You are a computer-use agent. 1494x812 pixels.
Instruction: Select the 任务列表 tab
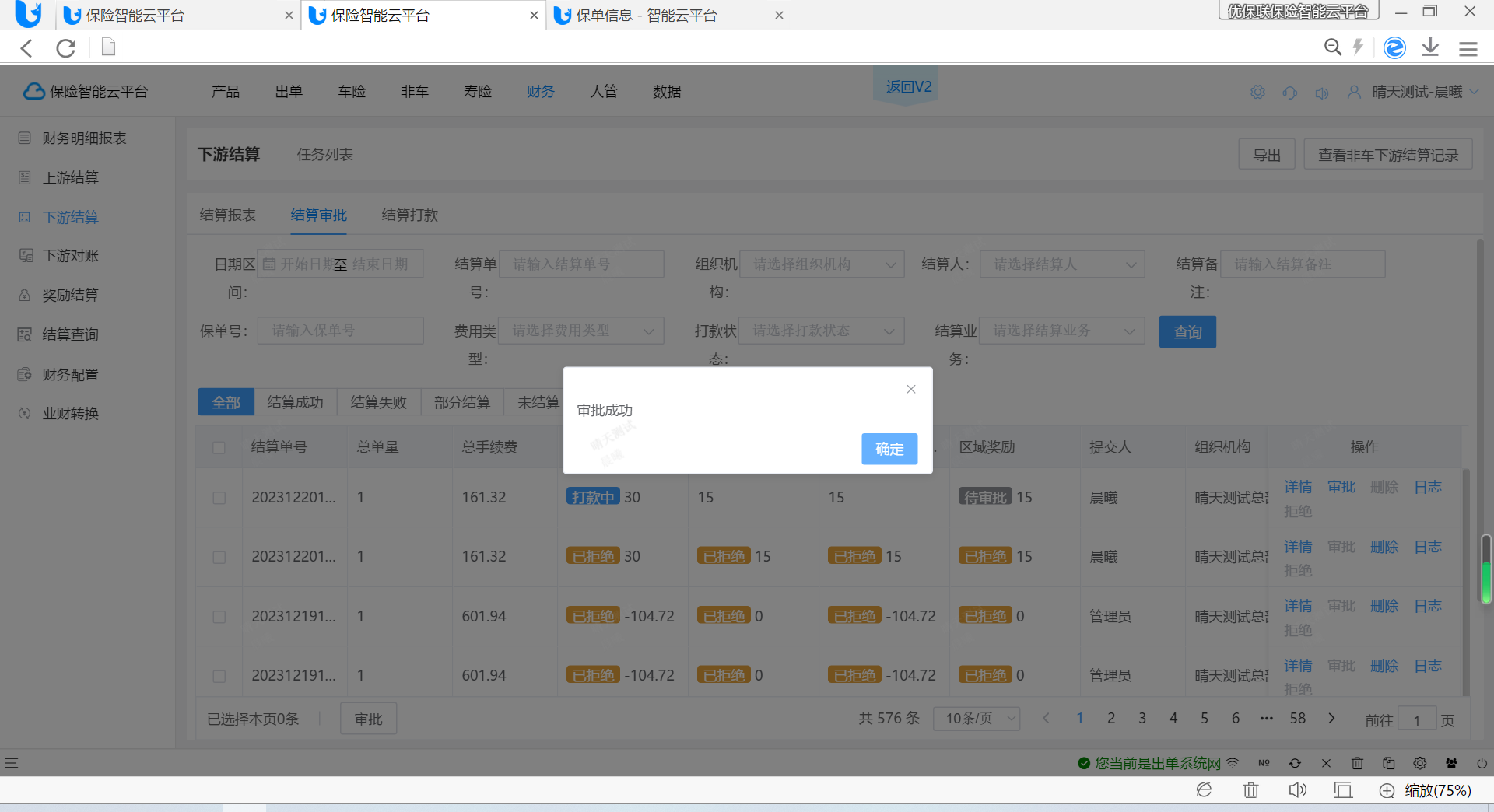point(324,155)
